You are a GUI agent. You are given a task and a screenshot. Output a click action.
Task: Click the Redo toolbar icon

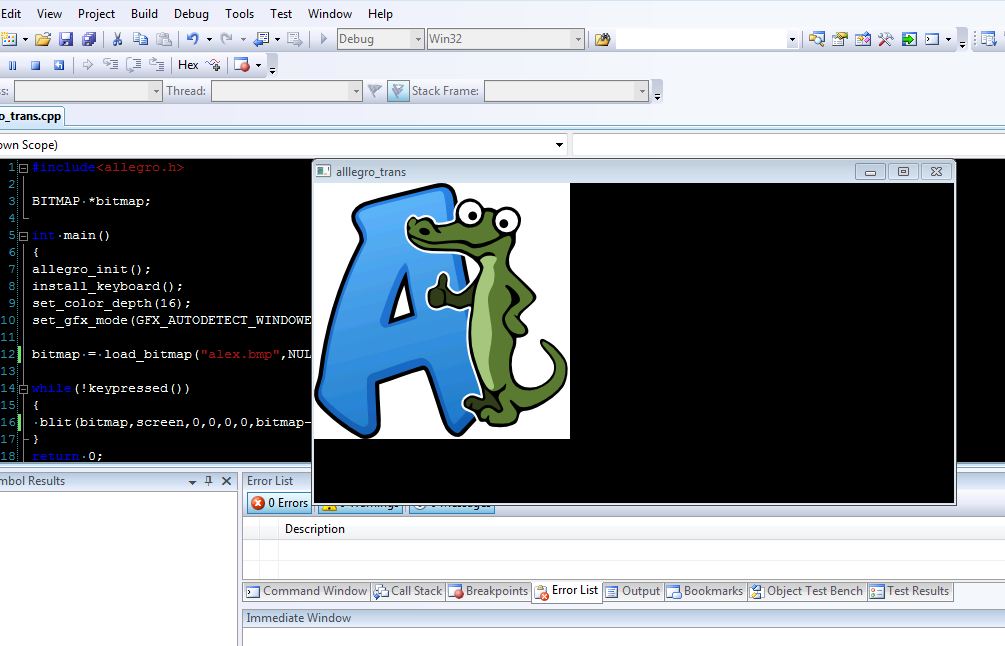[x=227, y=38]
